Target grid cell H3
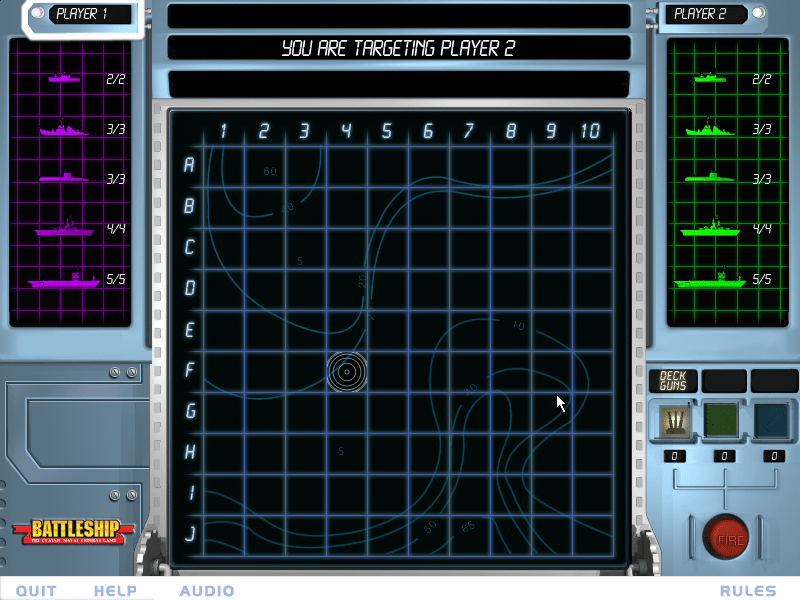Viewport: 800px width, 600px height. (306, 454)
